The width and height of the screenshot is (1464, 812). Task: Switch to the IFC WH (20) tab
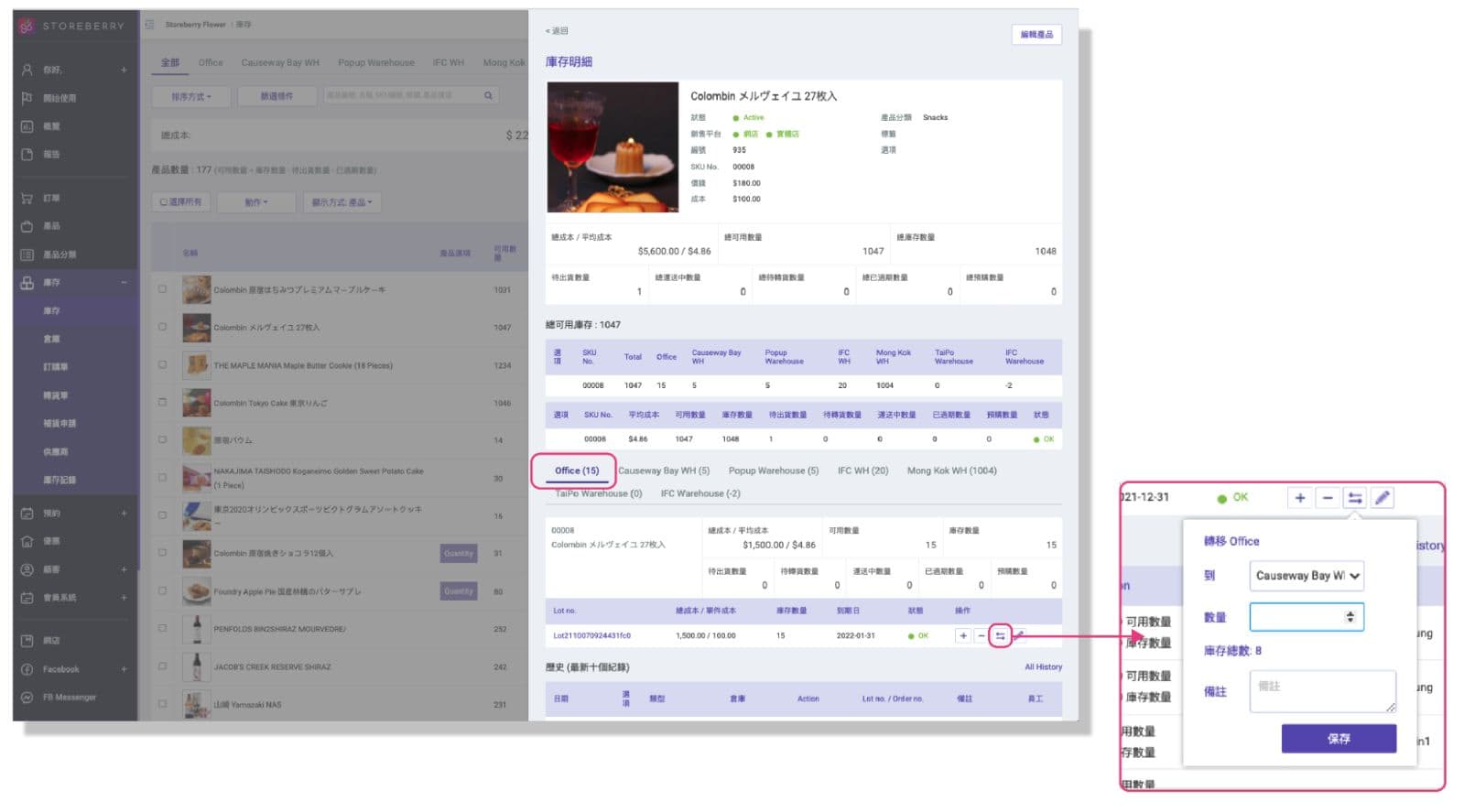point(862,471)
